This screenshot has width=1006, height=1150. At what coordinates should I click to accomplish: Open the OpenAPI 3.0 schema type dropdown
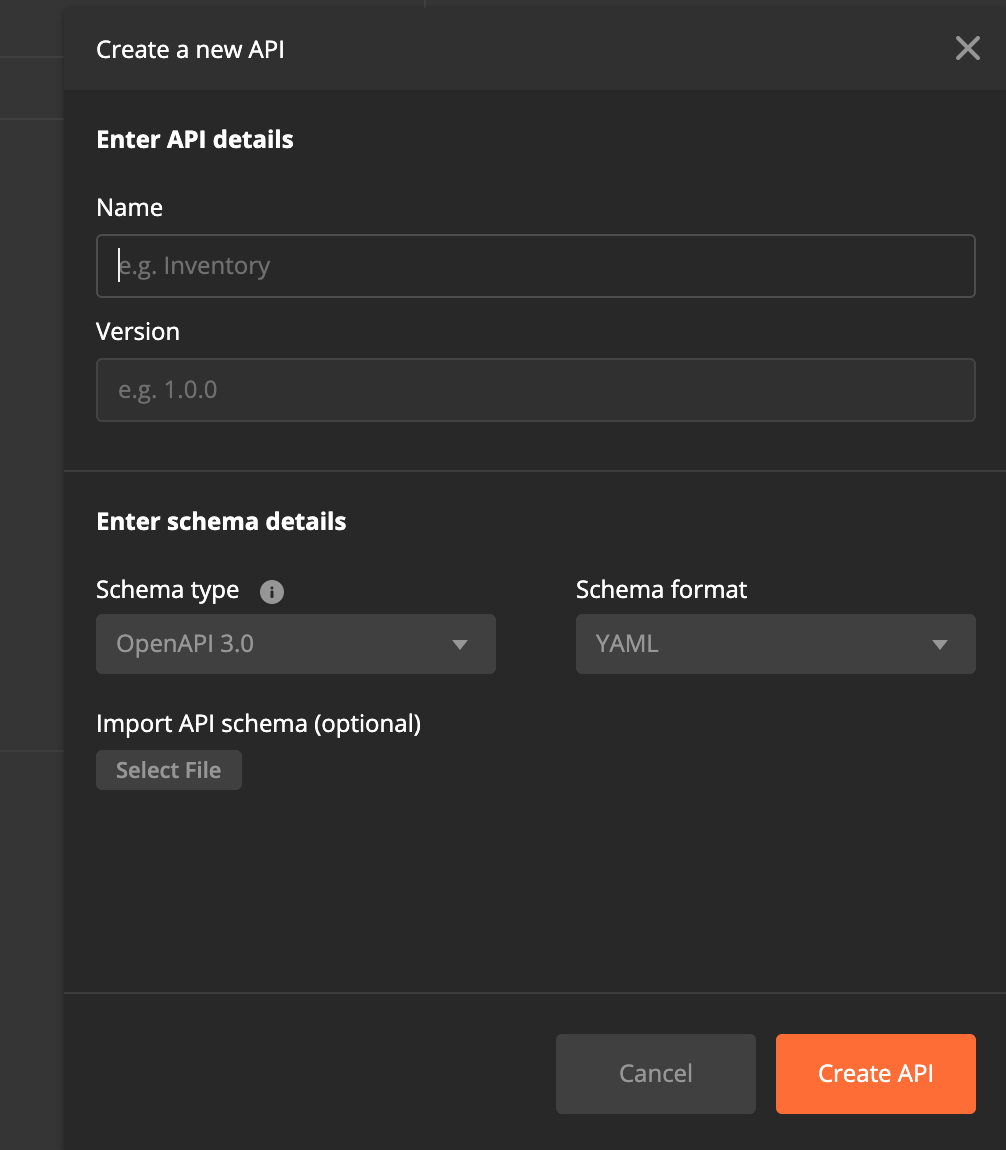[x=280, y=644]
